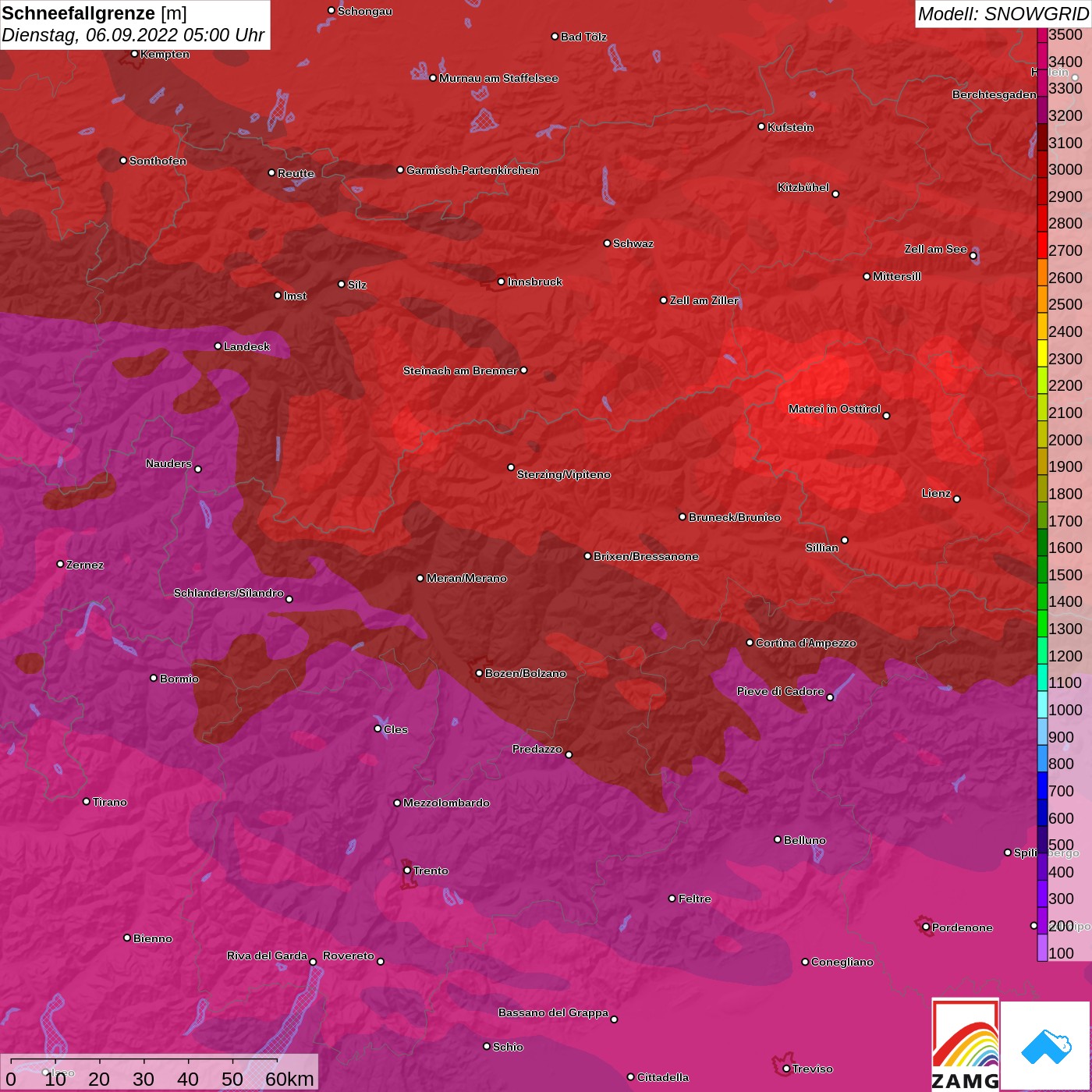Image resolution: width=1092 pixels, height=1092 pixels.
Task: Click the ZAMG logo
Action: click(965, 1044)
